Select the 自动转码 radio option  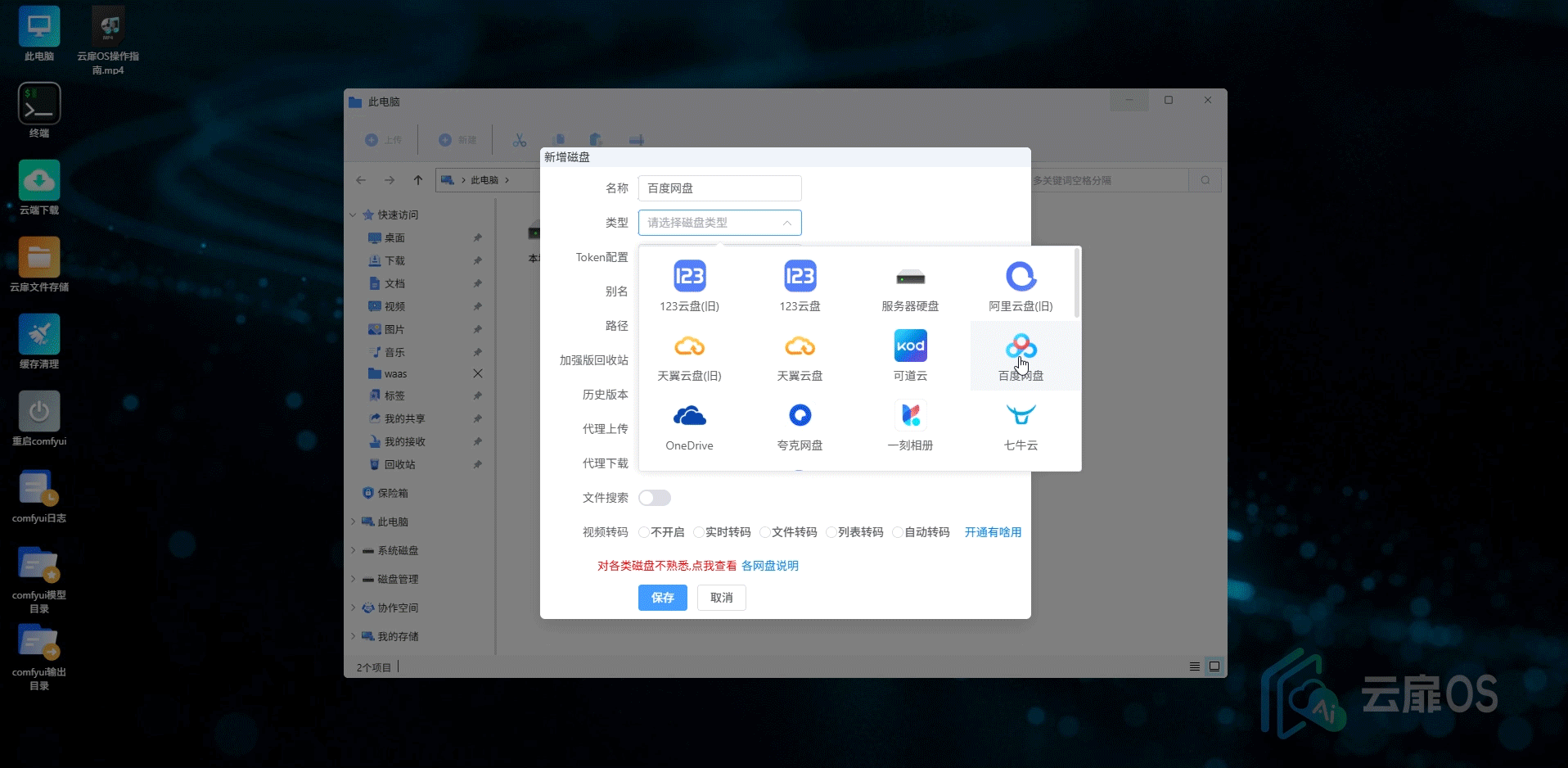[x=921, y=532]
